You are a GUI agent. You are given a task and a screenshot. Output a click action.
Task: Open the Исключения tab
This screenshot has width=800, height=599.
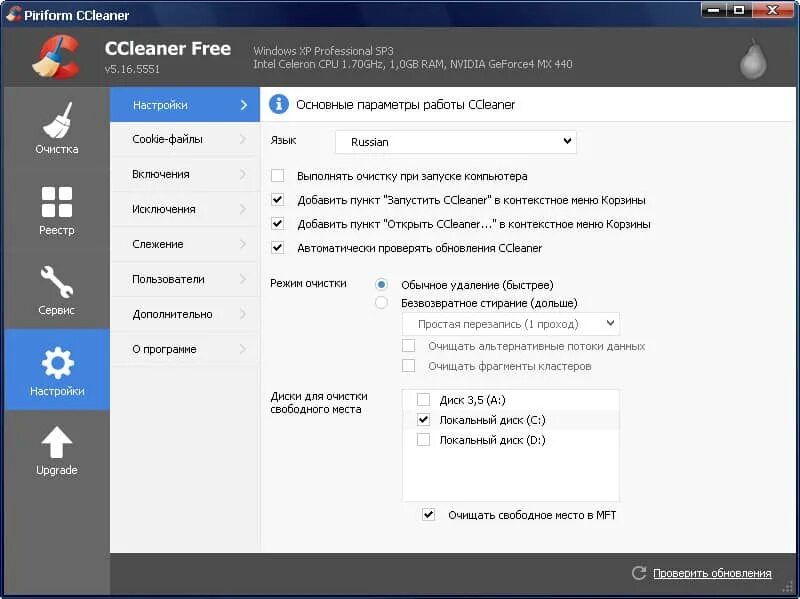coord(185,209)
